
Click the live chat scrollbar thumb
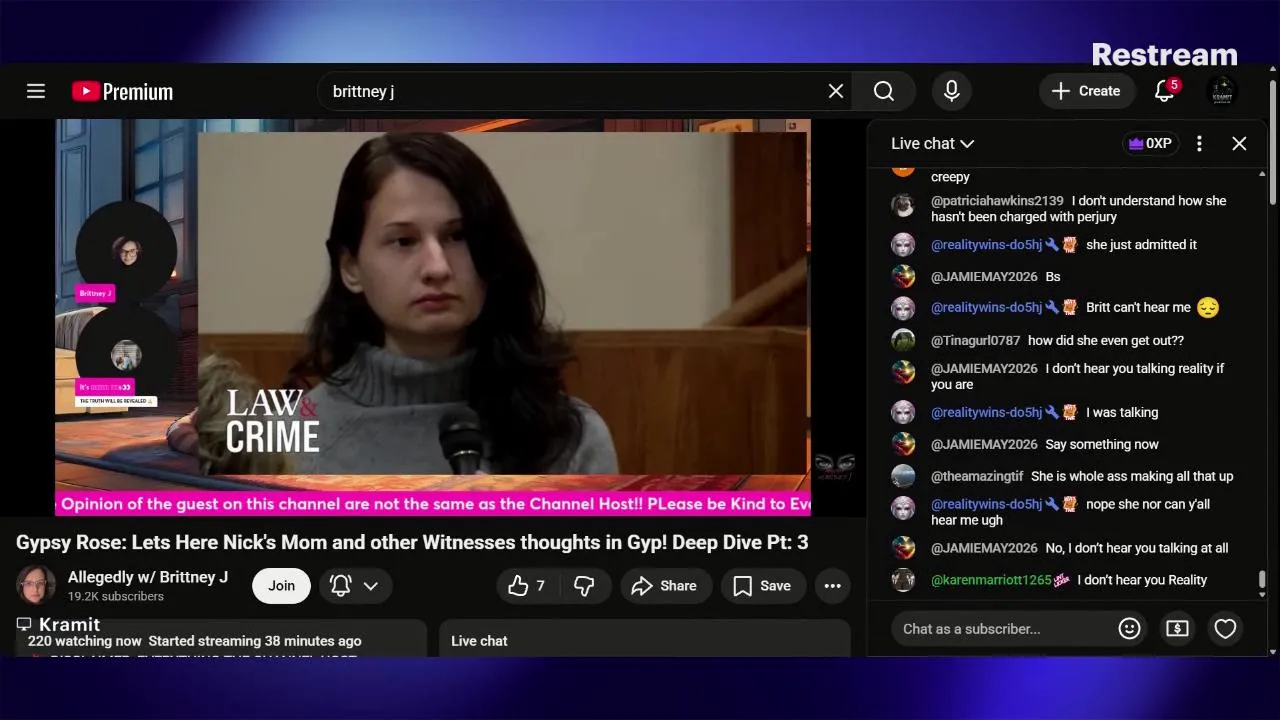1262,579
